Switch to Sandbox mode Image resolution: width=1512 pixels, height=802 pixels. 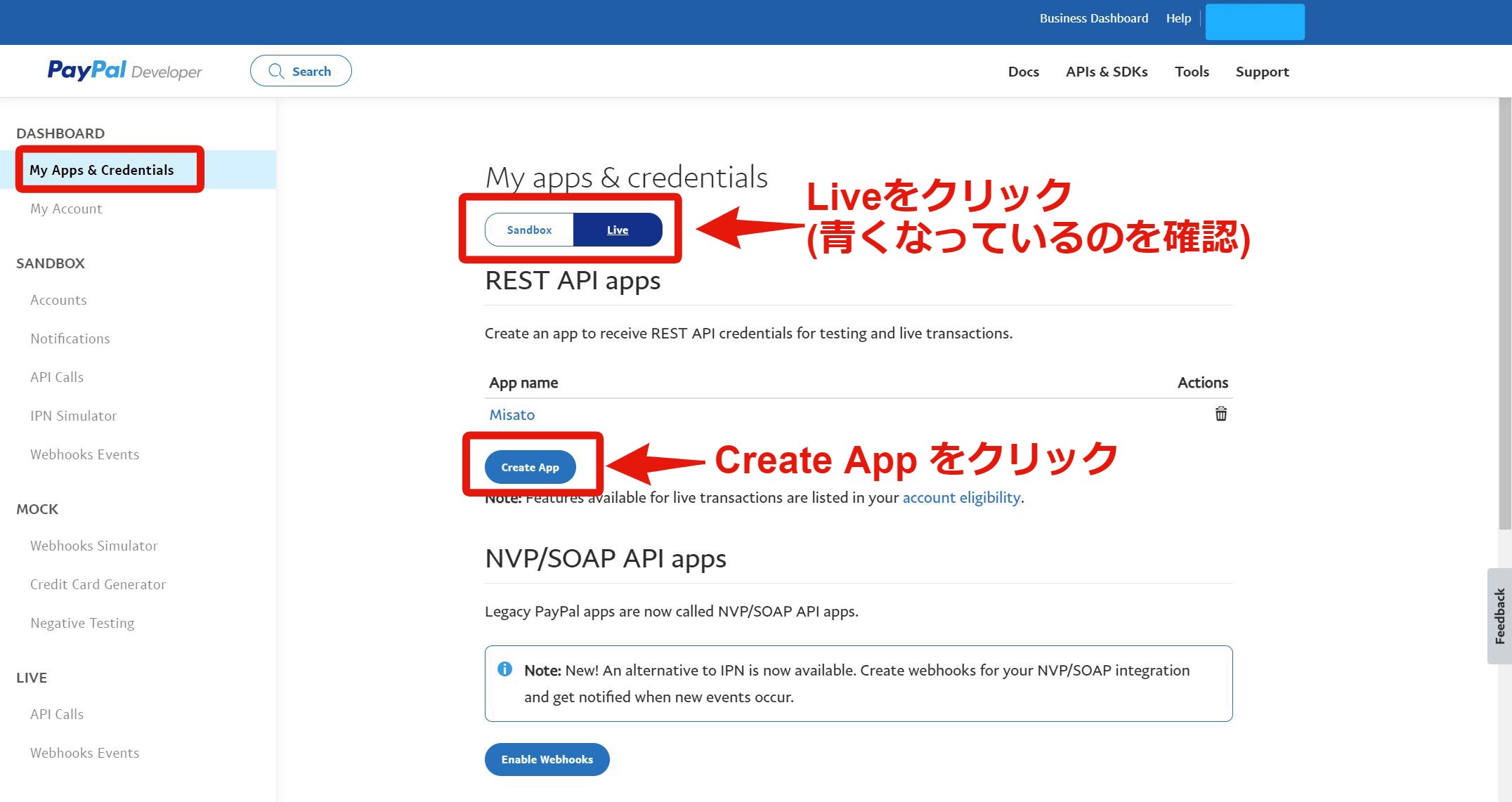point(529,230)
